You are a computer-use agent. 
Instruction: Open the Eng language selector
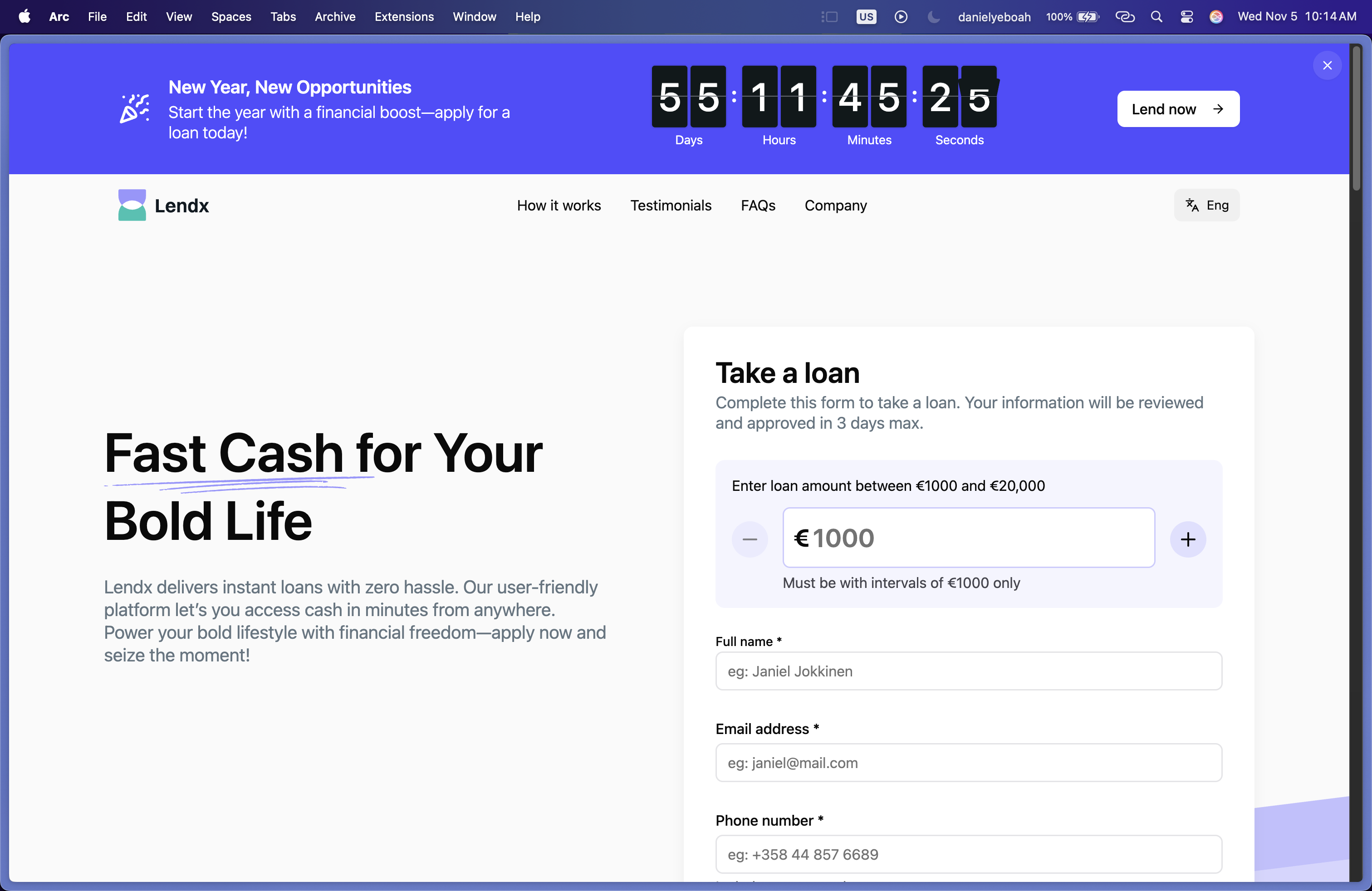click(1206, 205)
